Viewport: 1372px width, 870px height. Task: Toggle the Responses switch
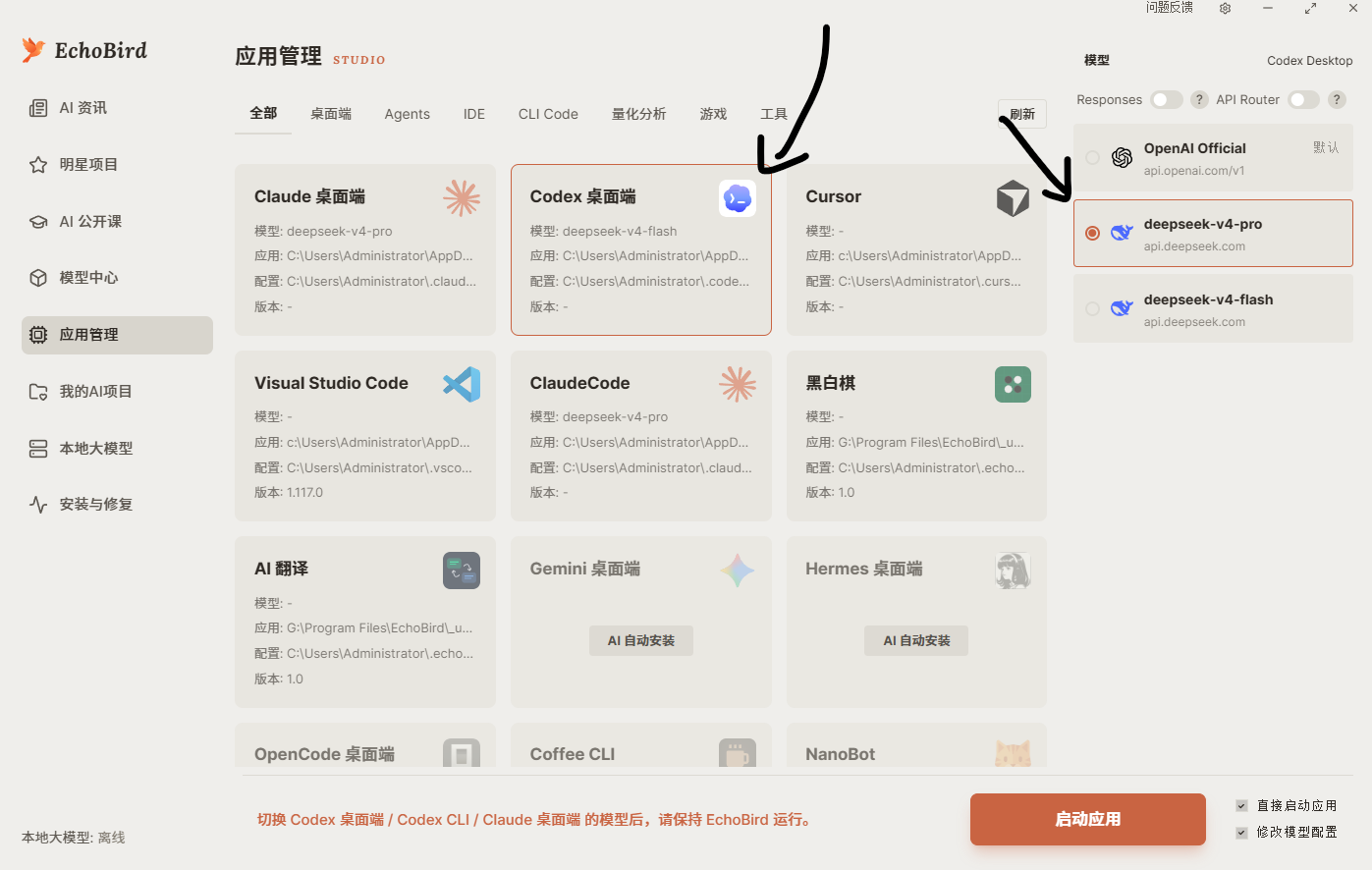pyautogui.click(x=1167, y=99)
